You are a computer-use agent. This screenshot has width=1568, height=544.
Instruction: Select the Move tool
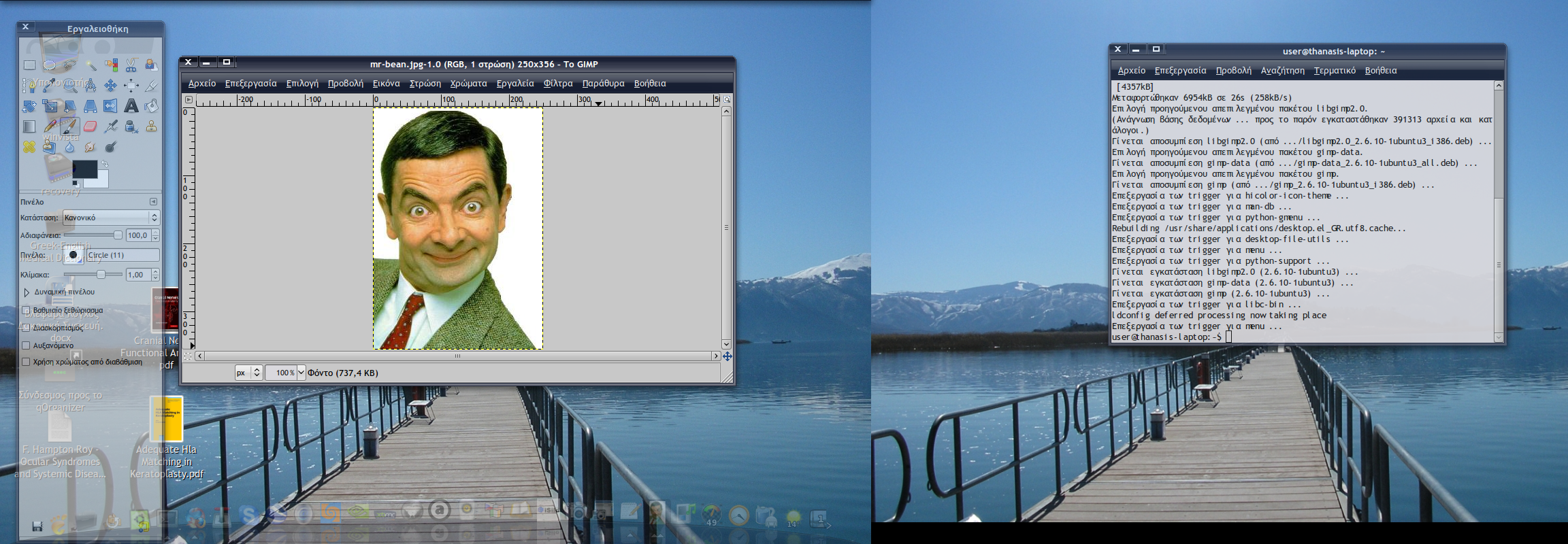click(x=111, y=86)
